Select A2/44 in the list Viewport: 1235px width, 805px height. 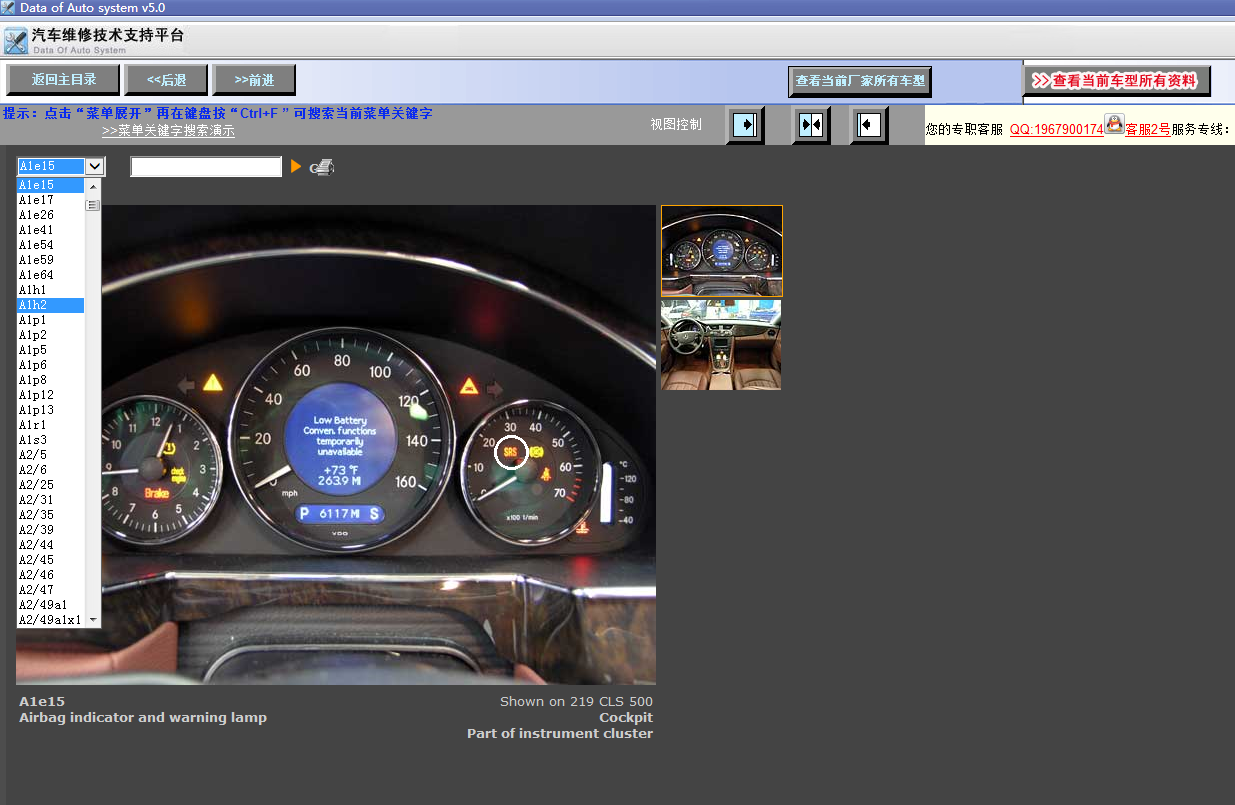point(51,545)
